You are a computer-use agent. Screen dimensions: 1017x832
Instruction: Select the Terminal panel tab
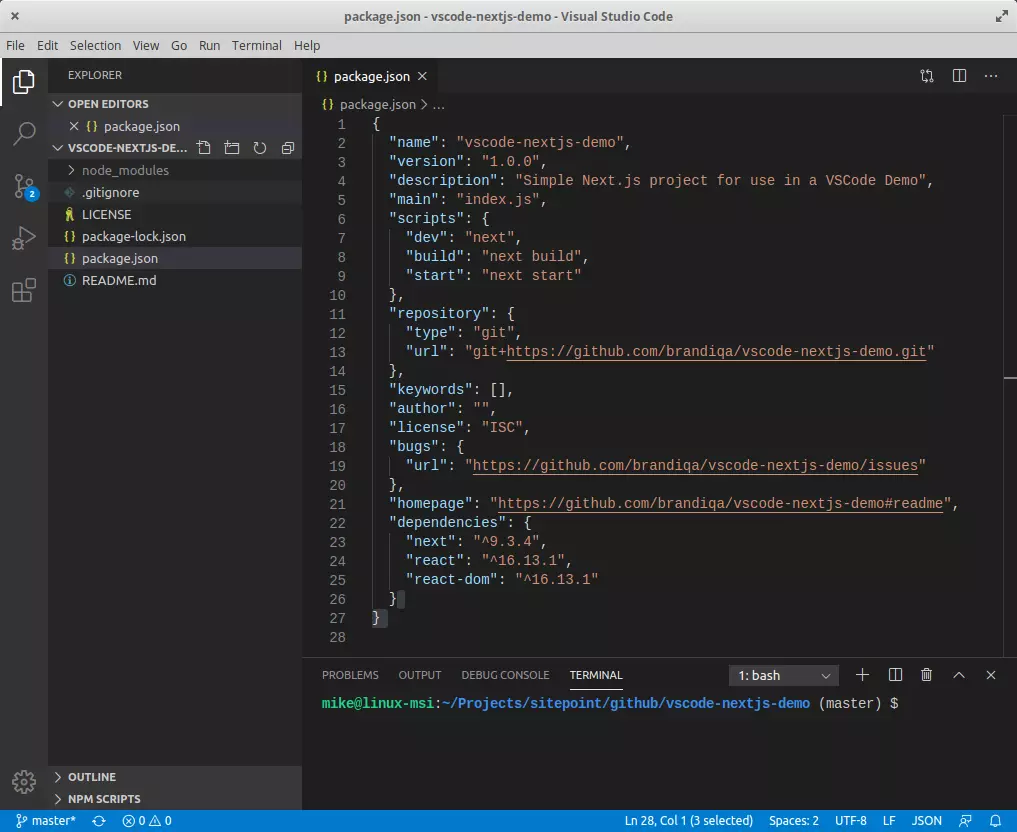(x=596, y=675)
